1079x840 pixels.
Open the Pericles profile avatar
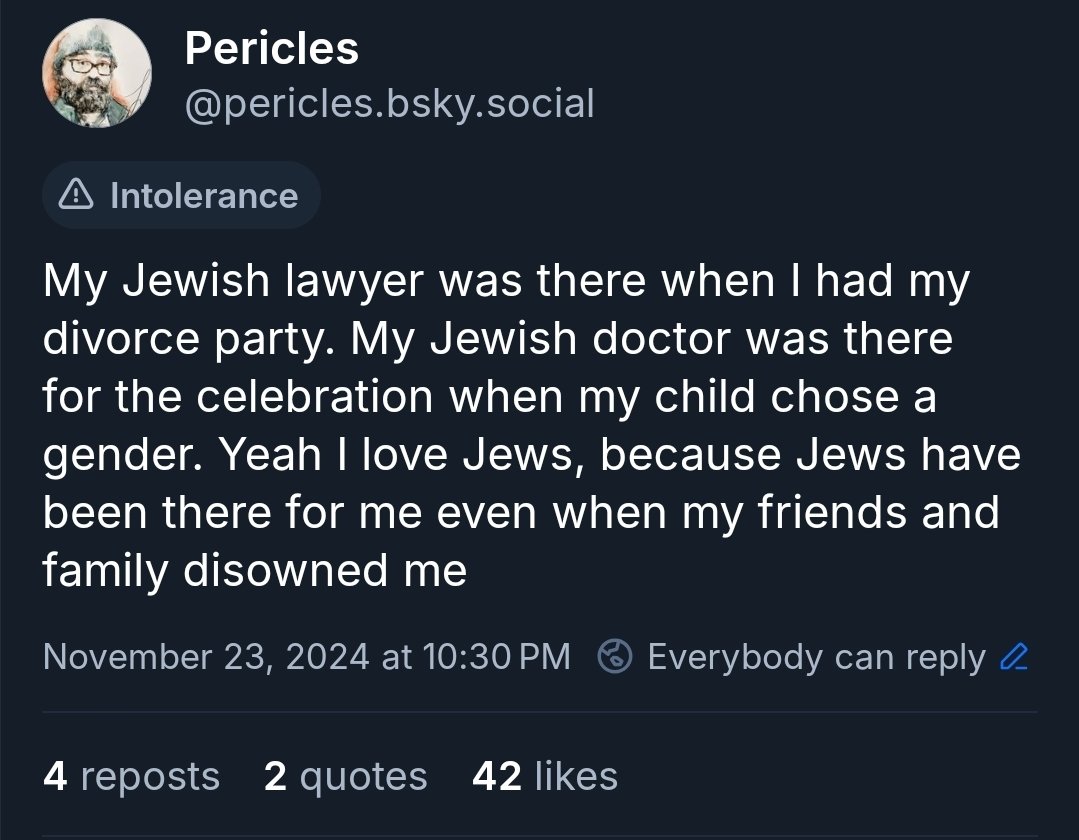(96, 74)
